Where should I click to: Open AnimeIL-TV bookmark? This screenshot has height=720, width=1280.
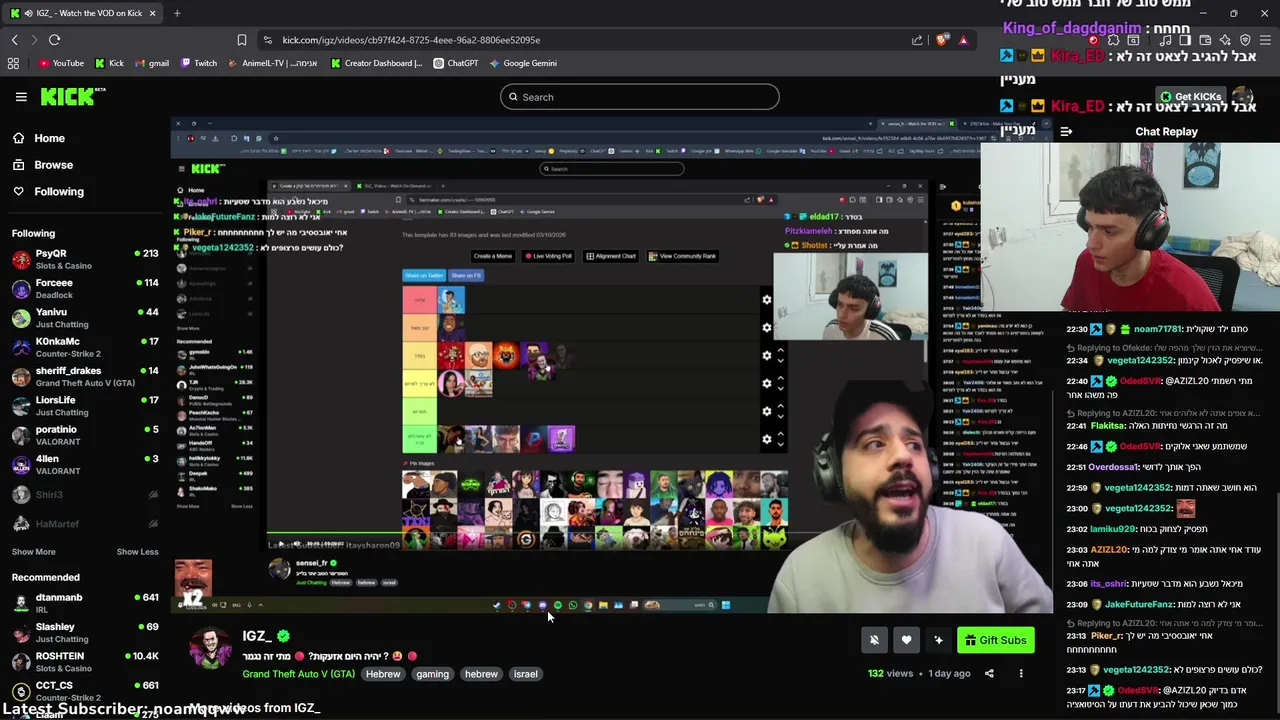tap(272, 63)
